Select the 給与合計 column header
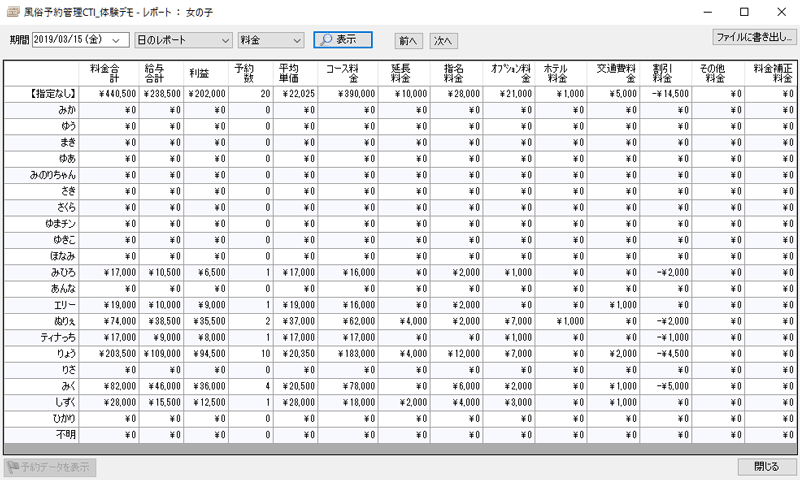 160,73
